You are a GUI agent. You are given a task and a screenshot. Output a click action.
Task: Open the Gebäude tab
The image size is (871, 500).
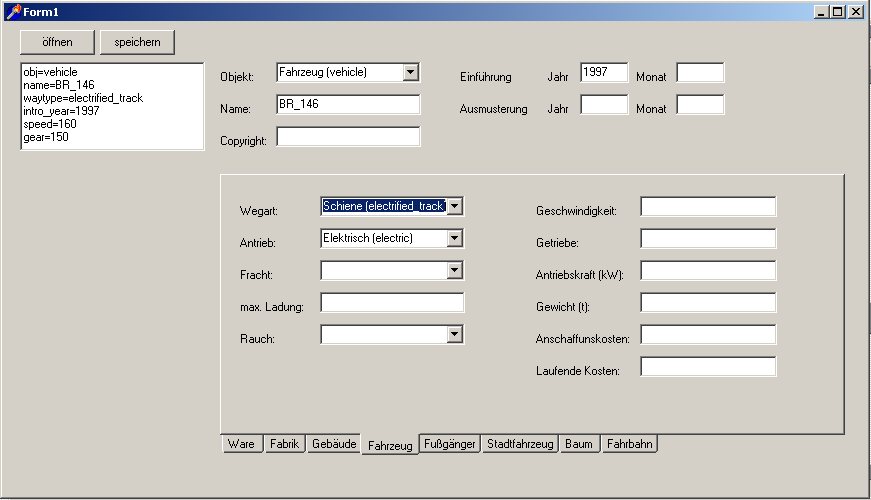pyautogui.click(x=333, y=444)
